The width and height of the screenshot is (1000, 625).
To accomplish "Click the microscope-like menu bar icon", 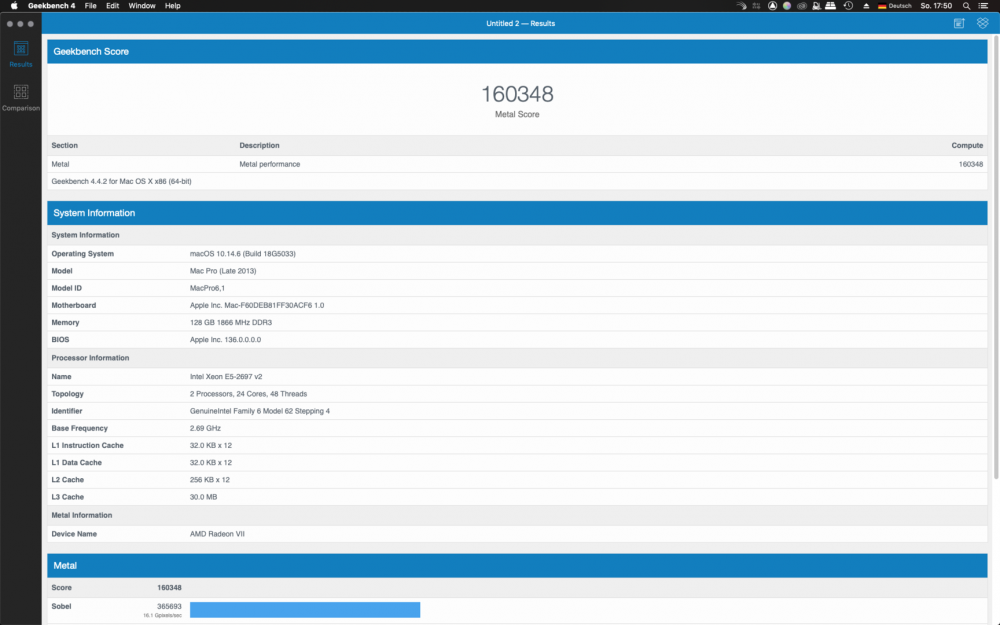I will pyautogui.click(x=816, y=6).
